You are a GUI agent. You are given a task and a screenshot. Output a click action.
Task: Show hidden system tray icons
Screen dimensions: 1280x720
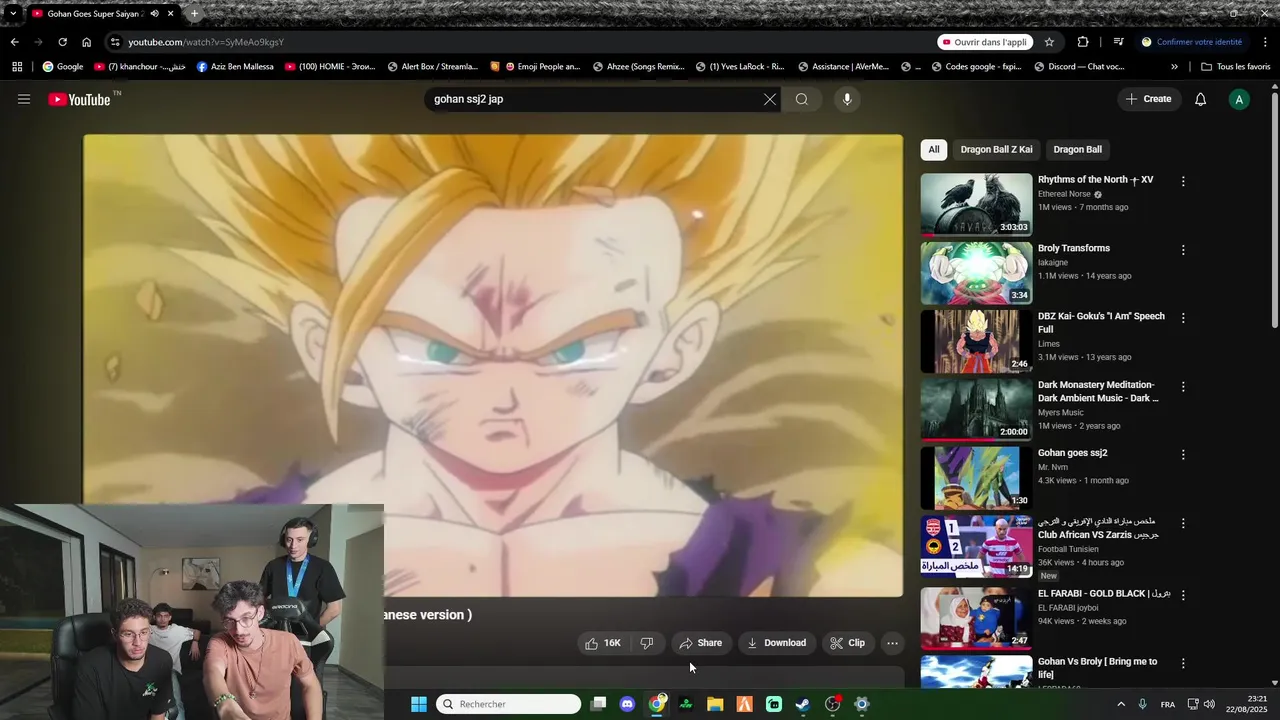[x=1120, y=704]
